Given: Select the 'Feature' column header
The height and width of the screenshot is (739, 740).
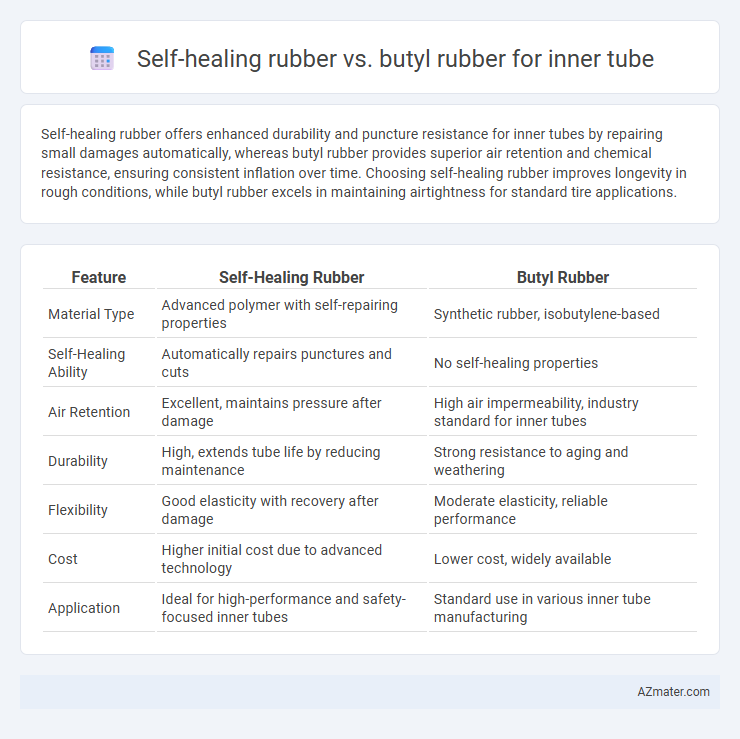Looking at the screenshot, I should (x=99, y=277).
